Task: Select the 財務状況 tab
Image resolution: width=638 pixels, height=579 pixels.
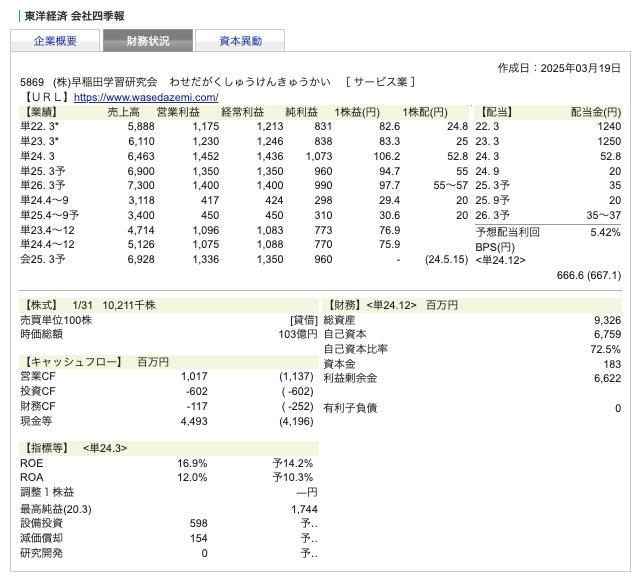Action: 148,41
